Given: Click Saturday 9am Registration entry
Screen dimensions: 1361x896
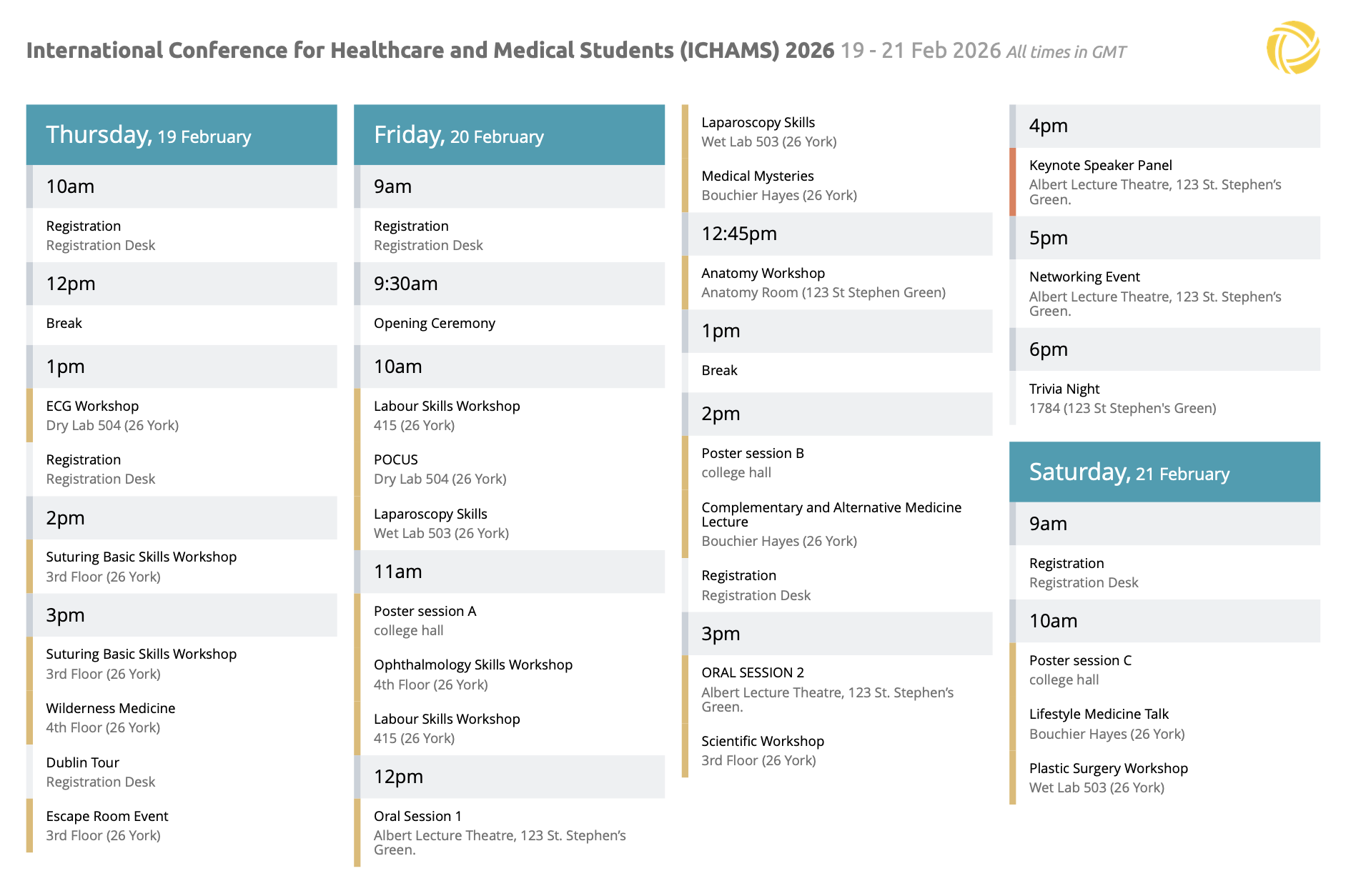Looking at the screenshot, I should 1164,572.
